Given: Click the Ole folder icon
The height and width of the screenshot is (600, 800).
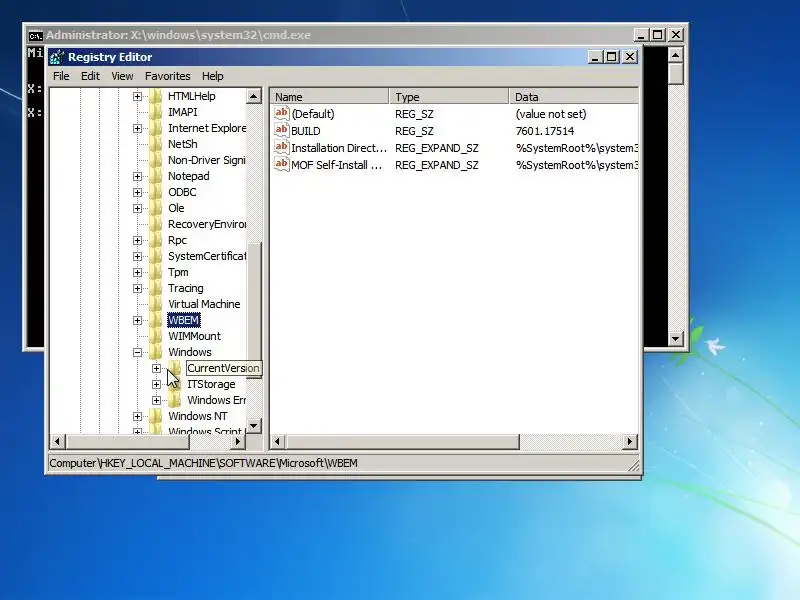Looking at the screenshot, I should [156, 208].
